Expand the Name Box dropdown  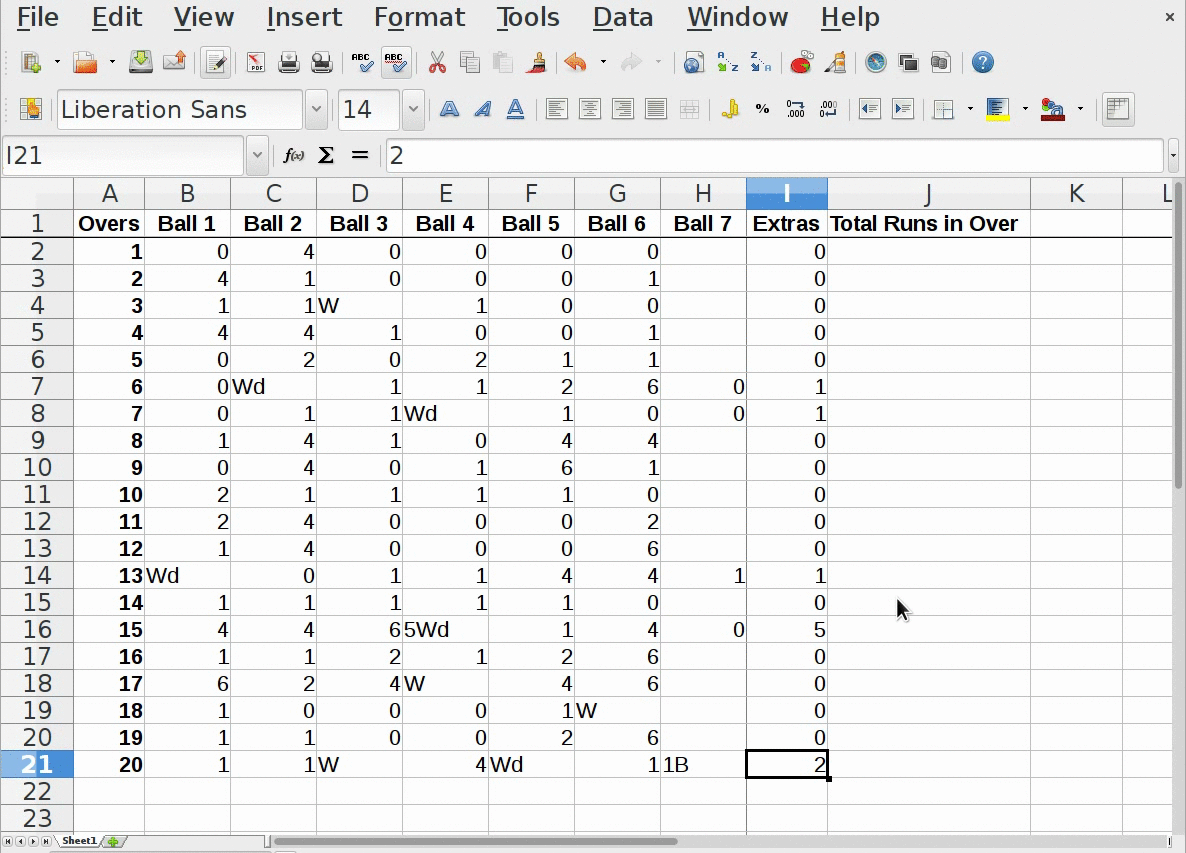point(257,155)
